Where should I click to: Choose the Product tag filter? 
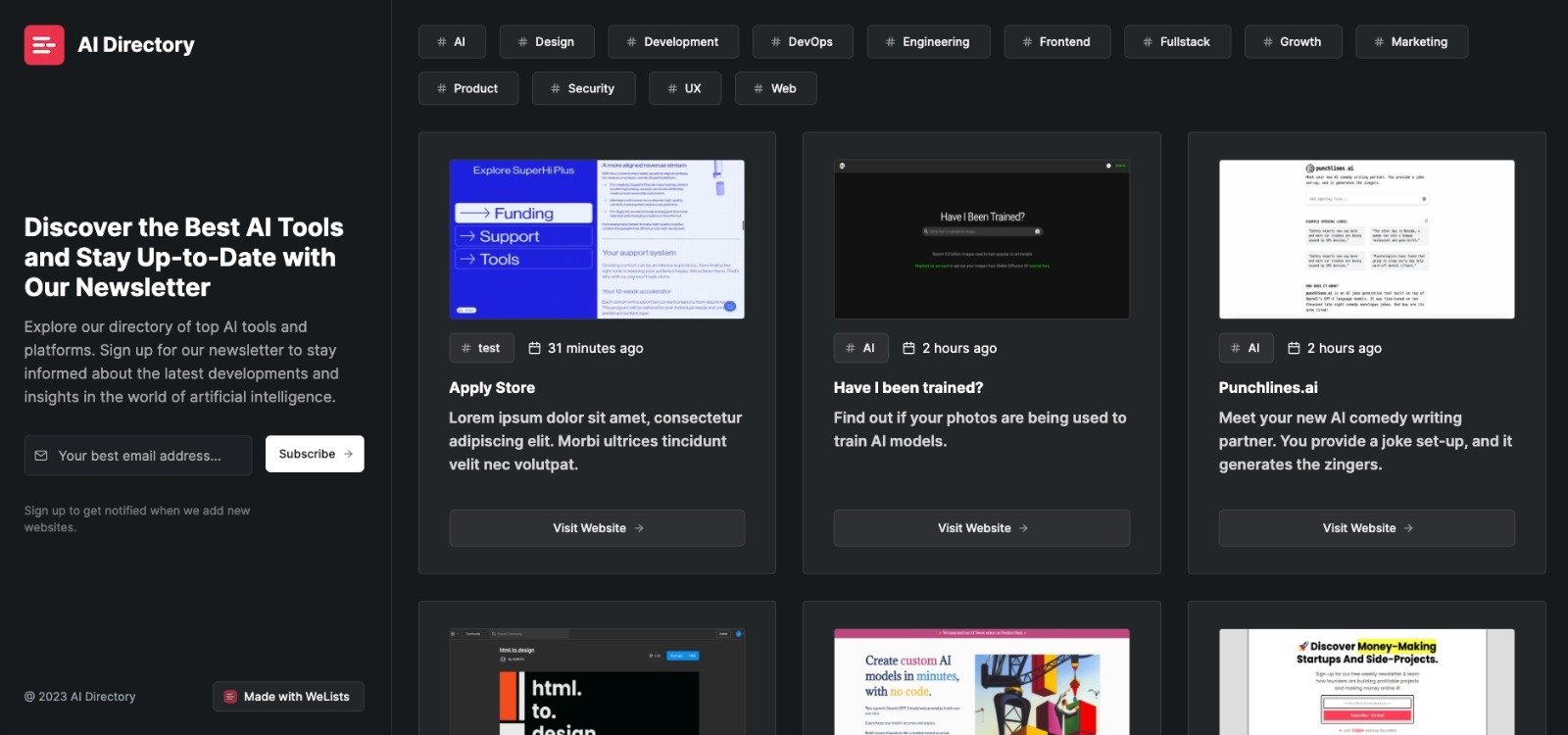tap(468, 88)
